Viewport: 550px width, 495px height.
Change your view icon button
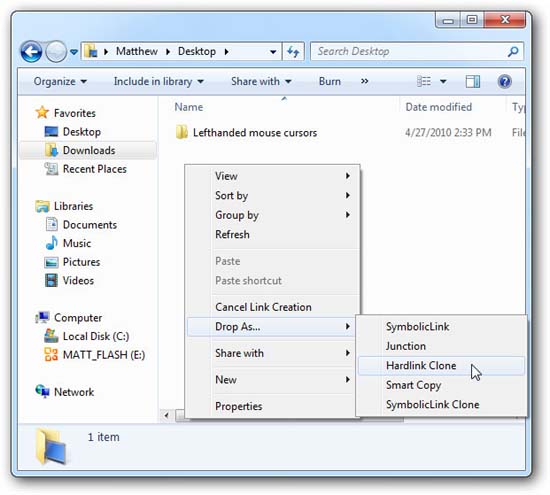424,81
